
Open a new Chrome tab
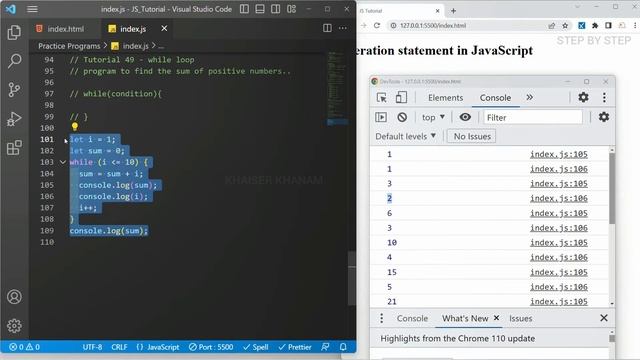pos(453,11)
